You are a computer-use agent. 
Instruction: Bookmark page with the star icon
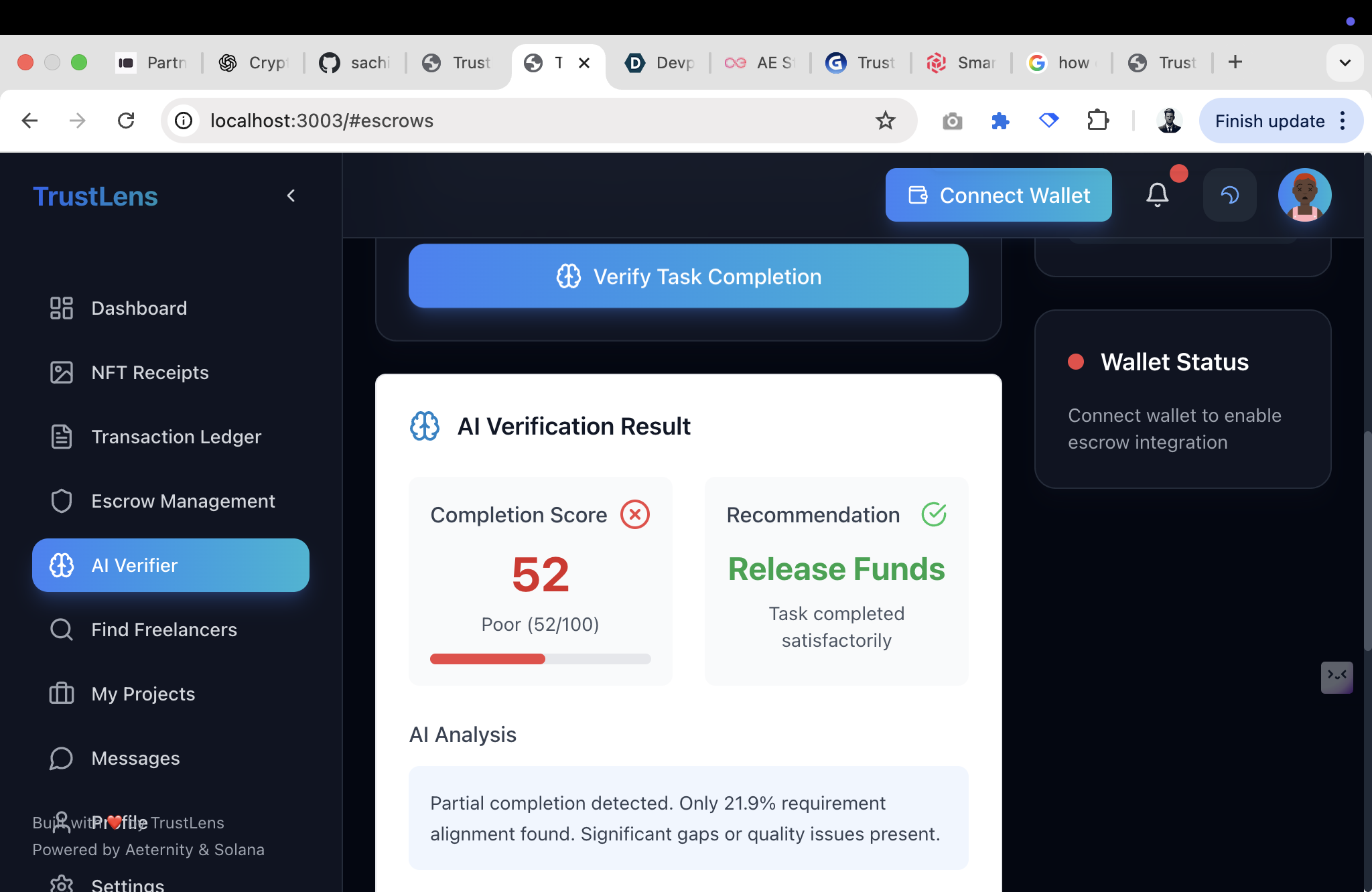coord(885,121)
